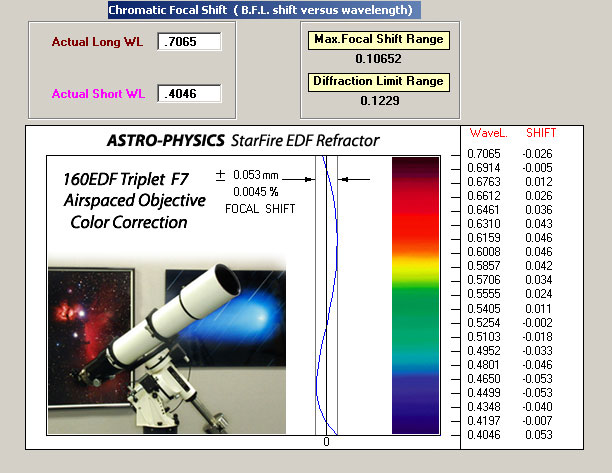
Task: Click the Actual Long WL input field
Action: point(189,42)
